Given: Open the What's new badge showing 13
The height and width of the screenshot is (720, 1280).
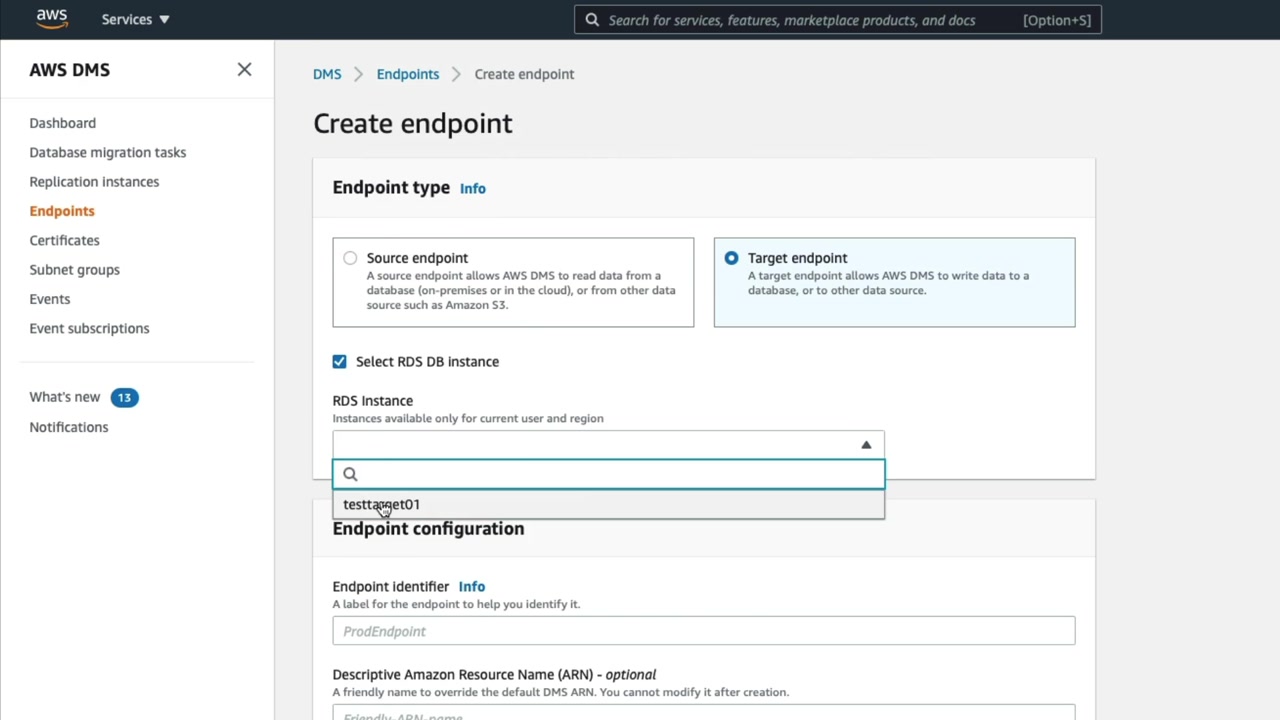Looking at the screenshot, I should [x=124, y=397].
